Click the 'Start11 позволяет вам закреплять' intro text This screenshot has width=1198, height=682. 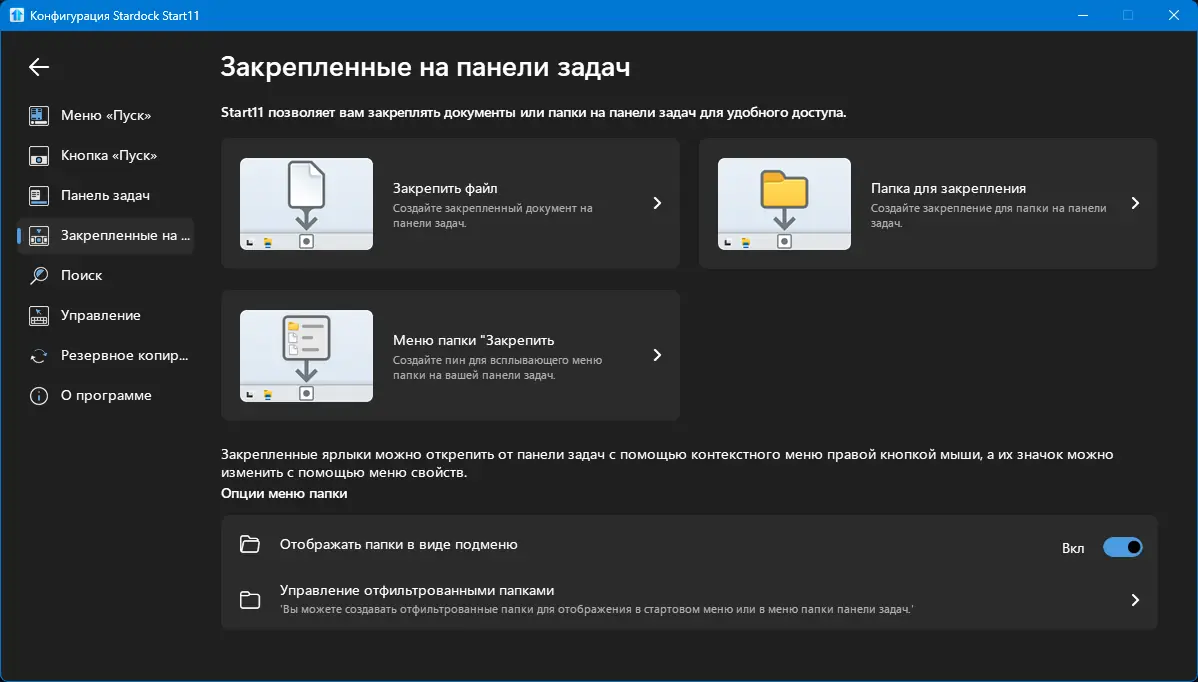[x=533, y=112]
